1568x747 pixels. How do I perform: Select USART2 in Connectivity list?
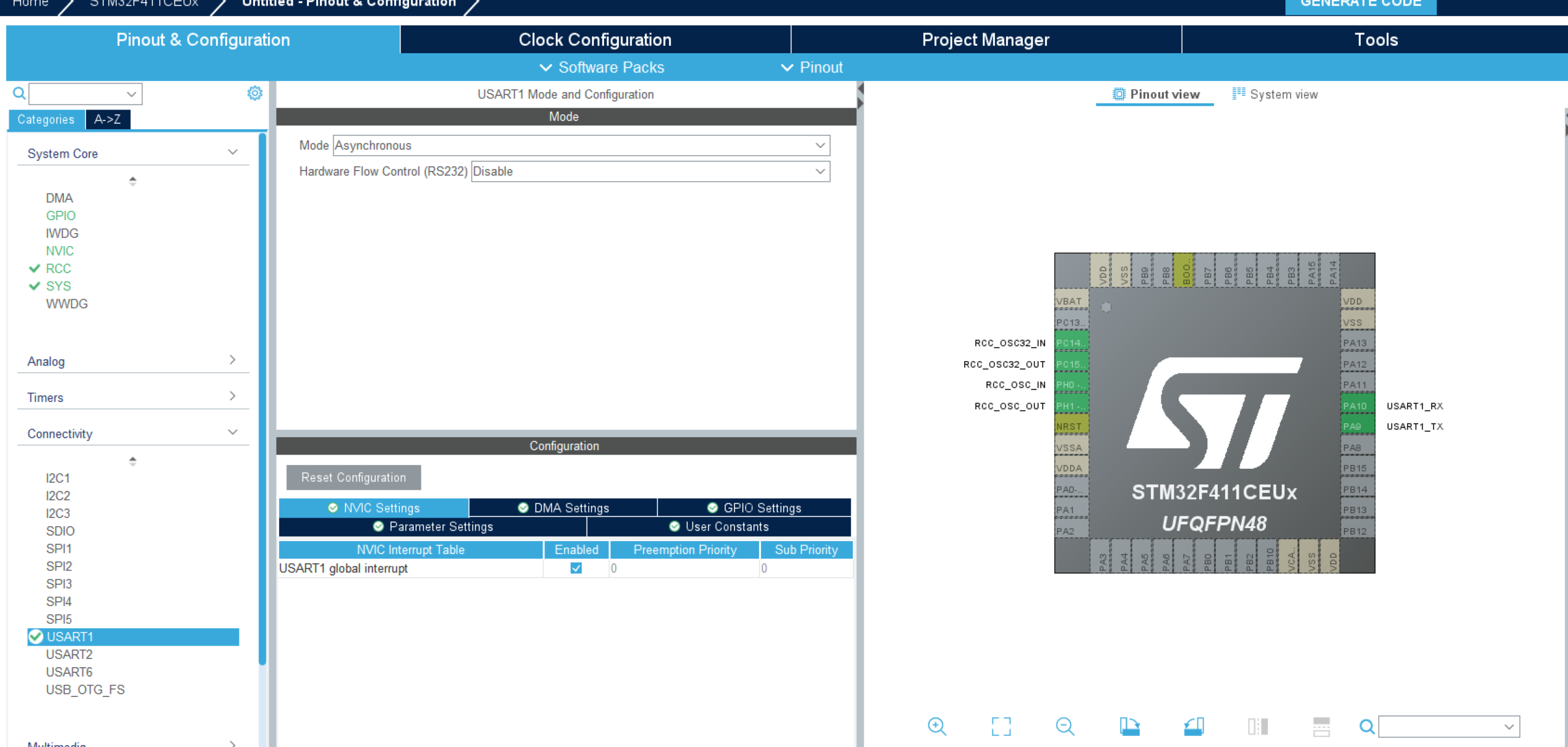[69, 654]
